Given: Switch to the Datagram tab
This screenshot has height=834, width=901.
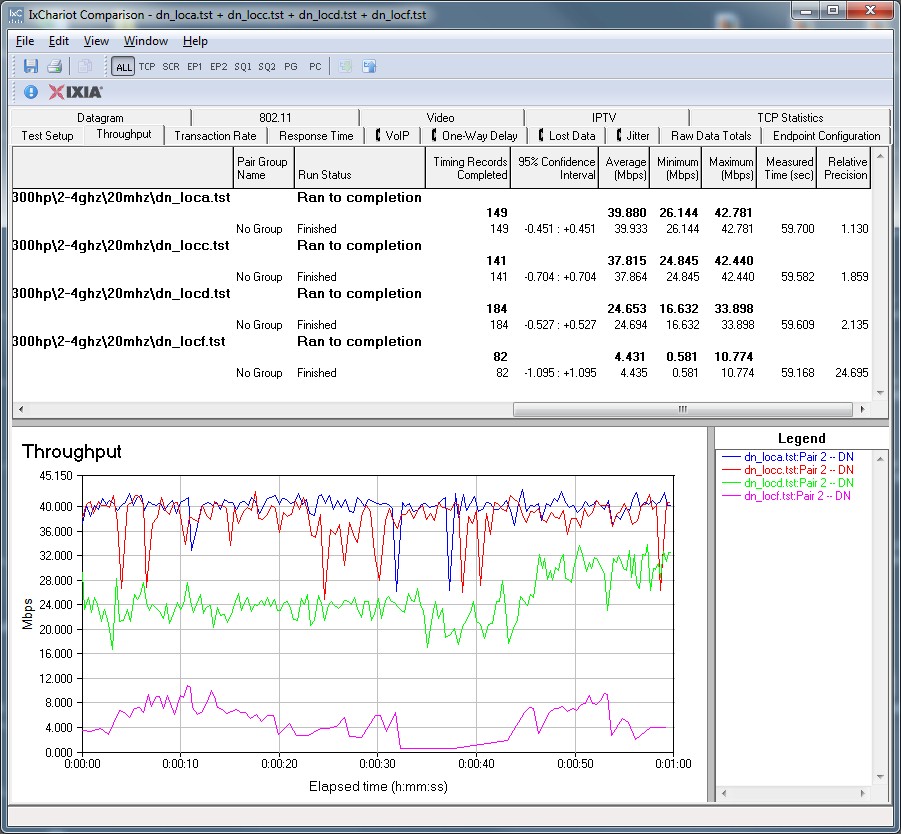Looking at the screenshot, I should [x=101, y=117].
